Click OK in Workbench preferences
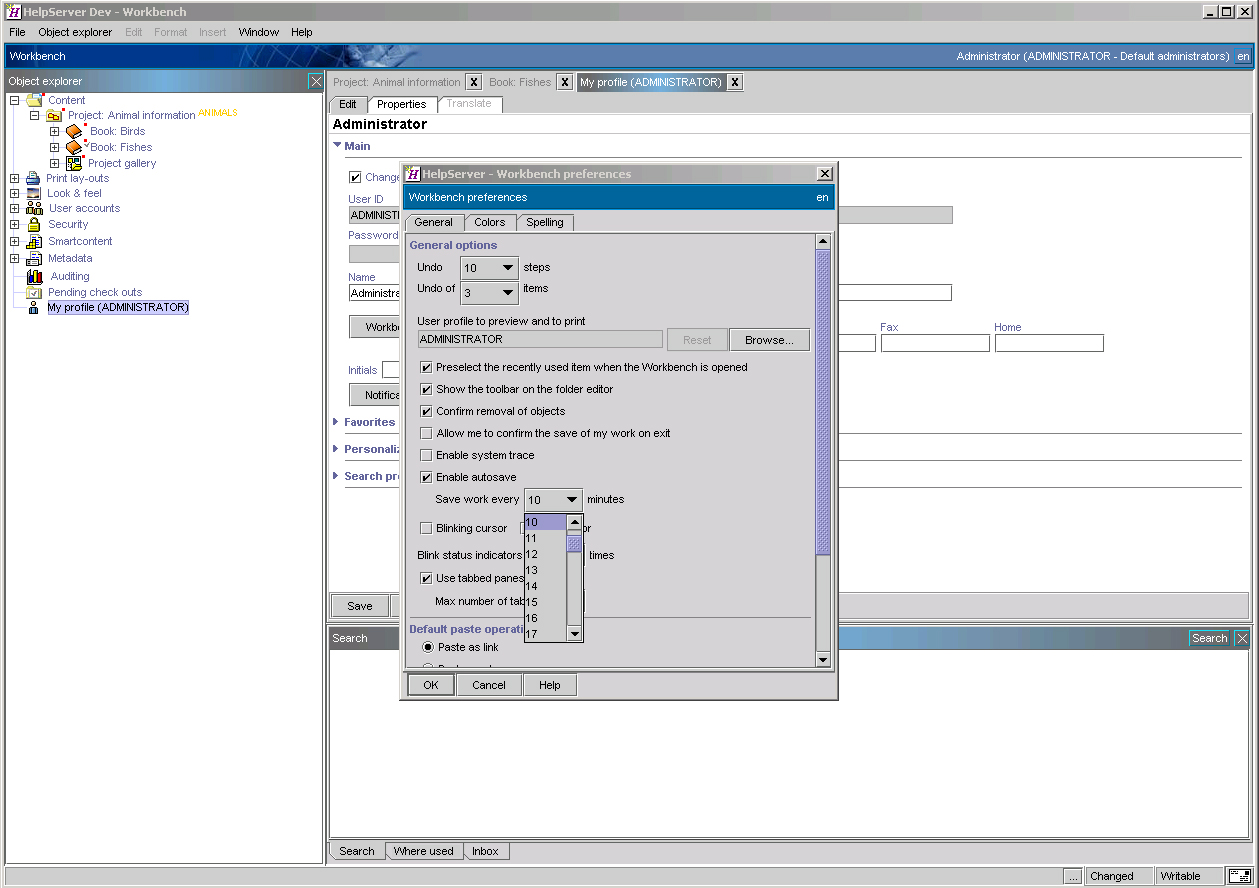Image resolution: width=1259 pixels, height=888 pixels. (x=431, y=685)
